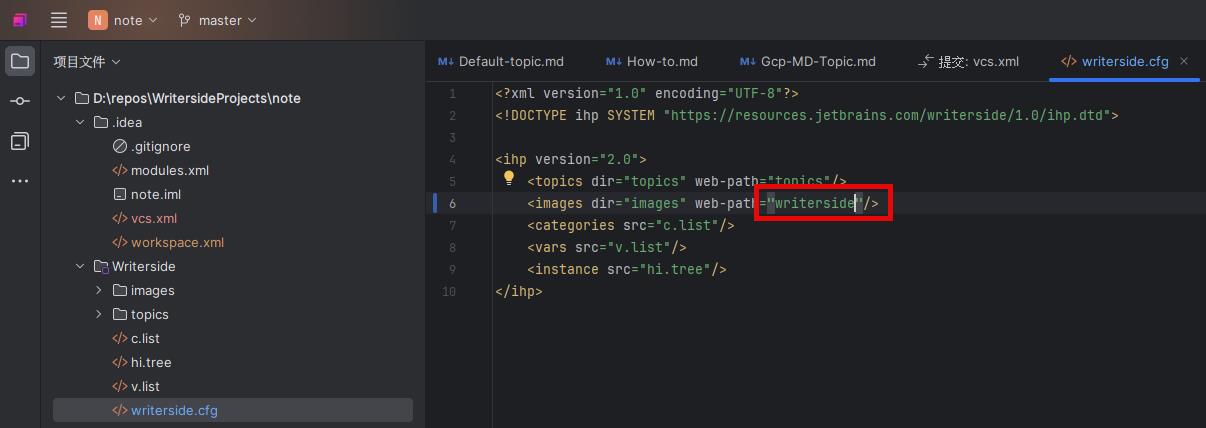
Task: Click the .gitignore file icon
Action: point(120,146)
